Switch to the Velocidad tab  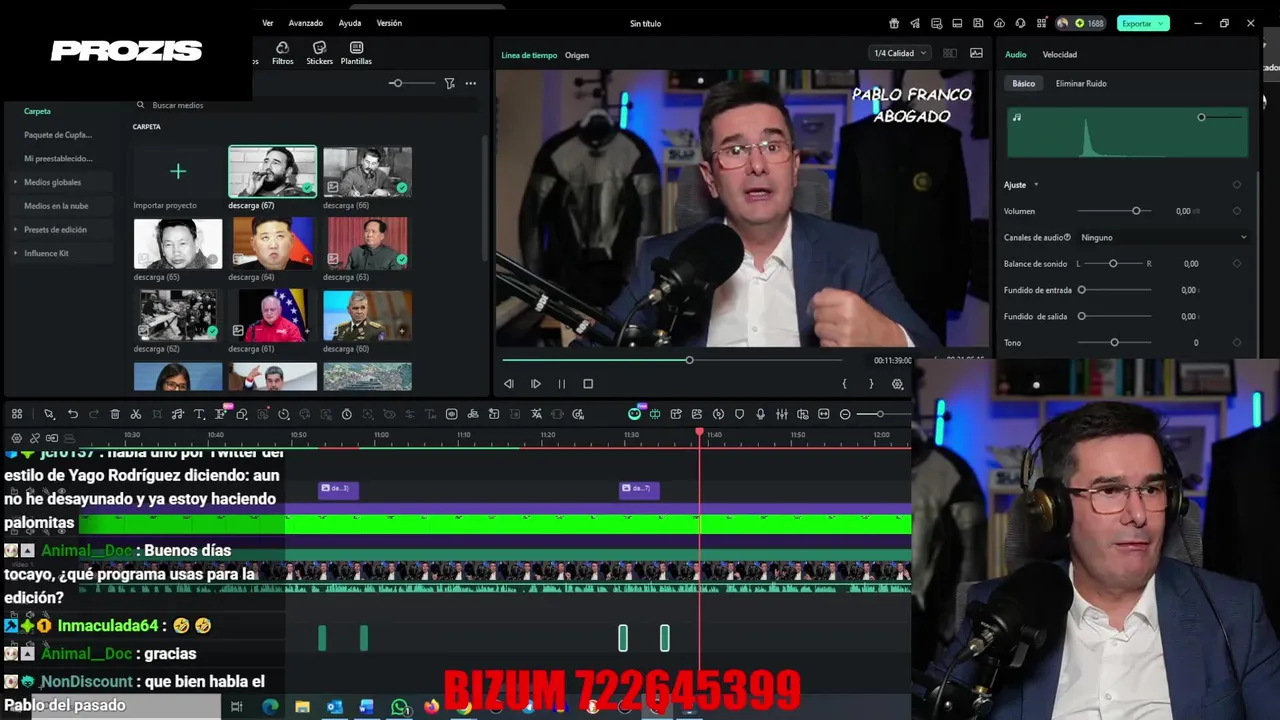tap(1059, 55)
